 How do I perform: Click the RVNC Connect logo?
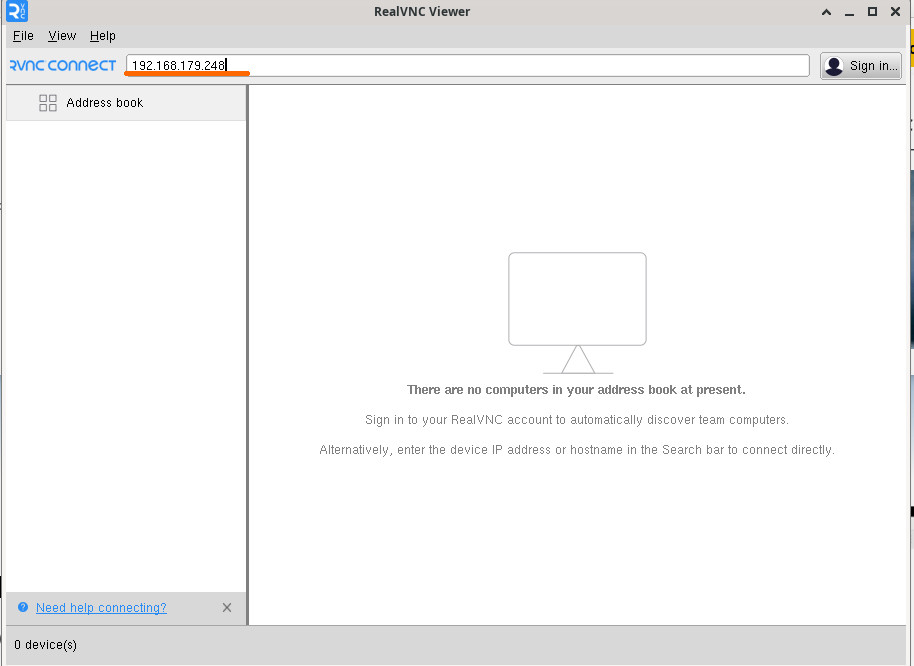pos(63,65)
